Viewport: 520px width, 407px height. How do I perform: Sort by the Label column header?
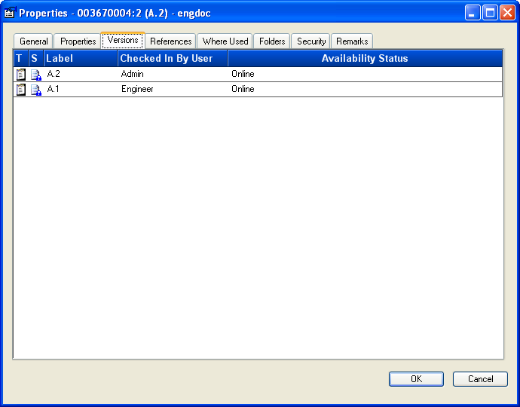[x=81, y=58]
